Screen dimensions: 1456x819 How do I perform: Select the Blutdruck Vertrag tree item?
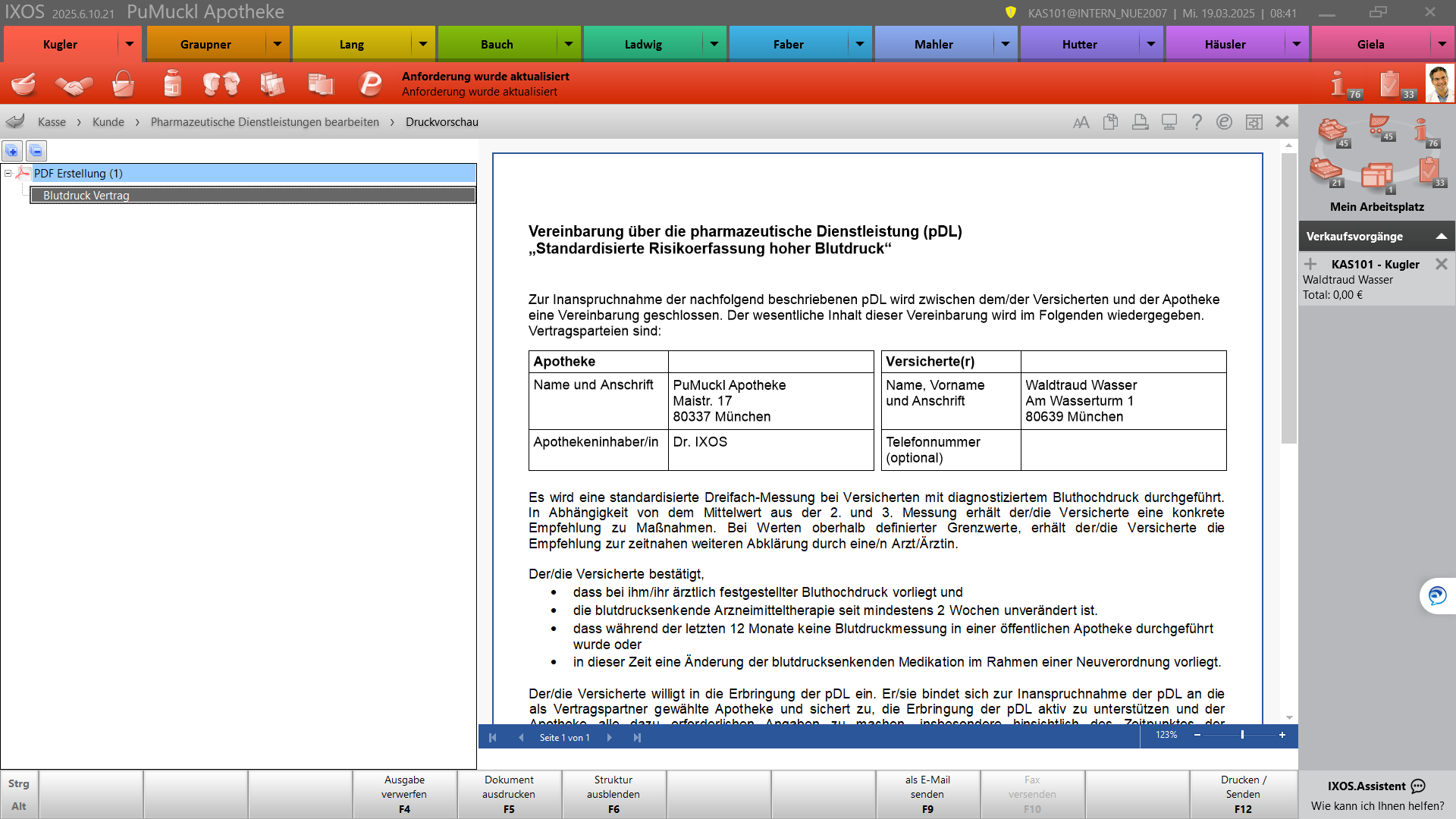pyautogui.click(x=253, y=196)
